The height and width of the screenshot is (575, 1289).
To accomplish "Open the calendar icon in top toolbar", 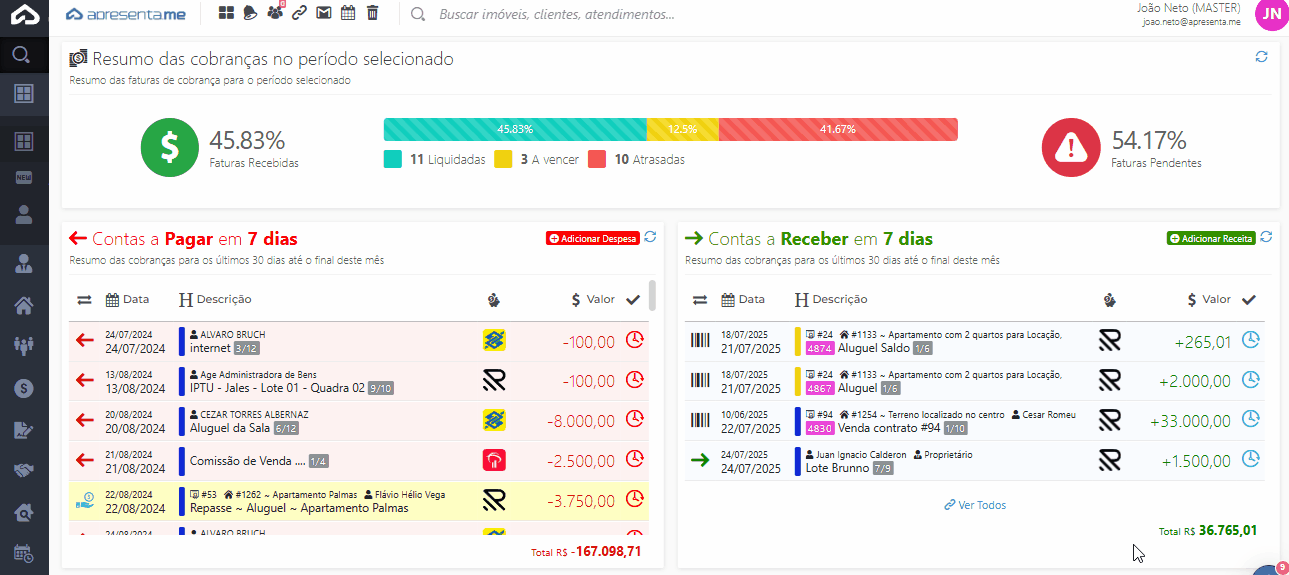I will [348, 13].
